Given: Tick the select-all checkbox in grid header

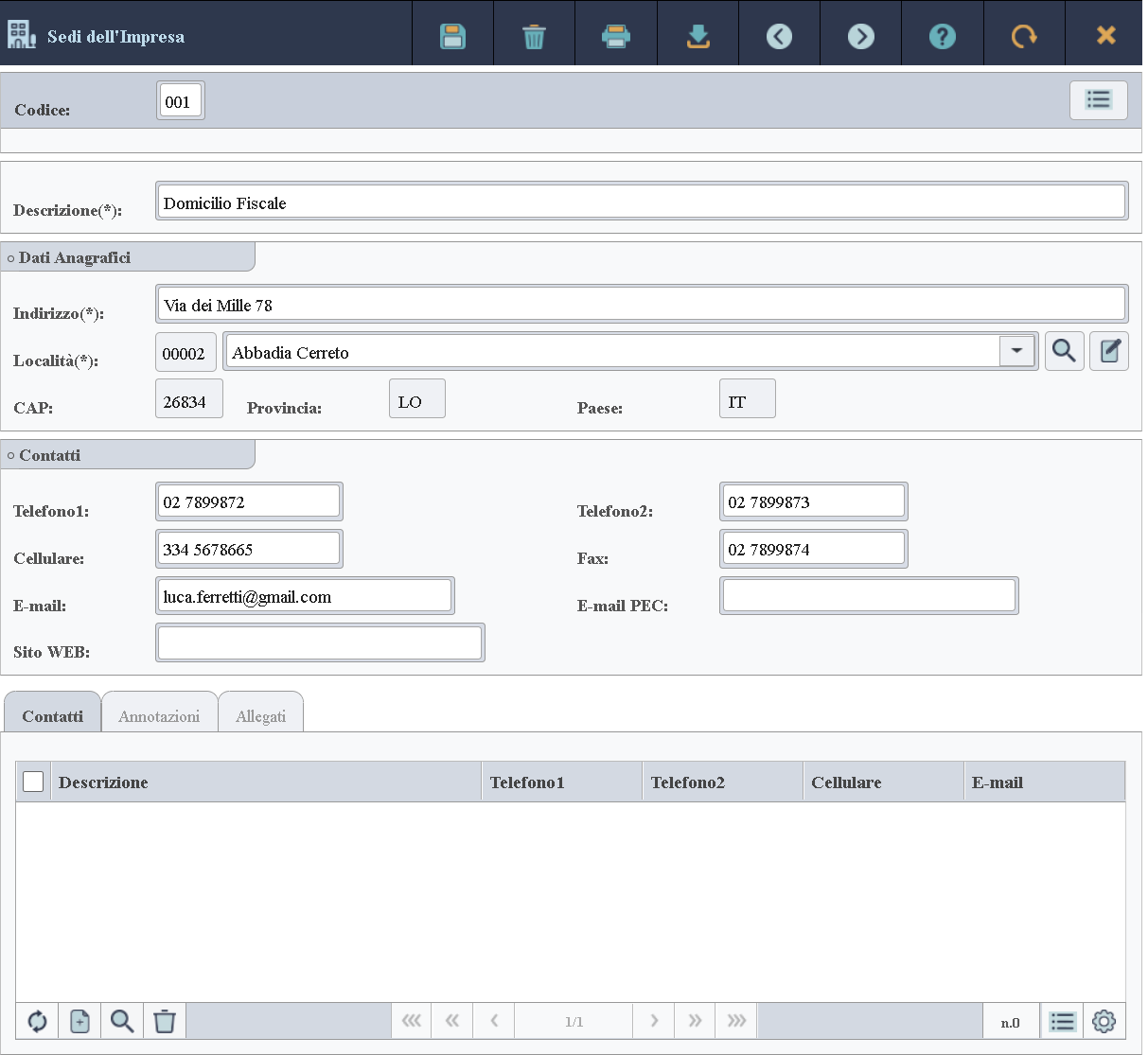Looking at the screenshot, I should [33, 782].
